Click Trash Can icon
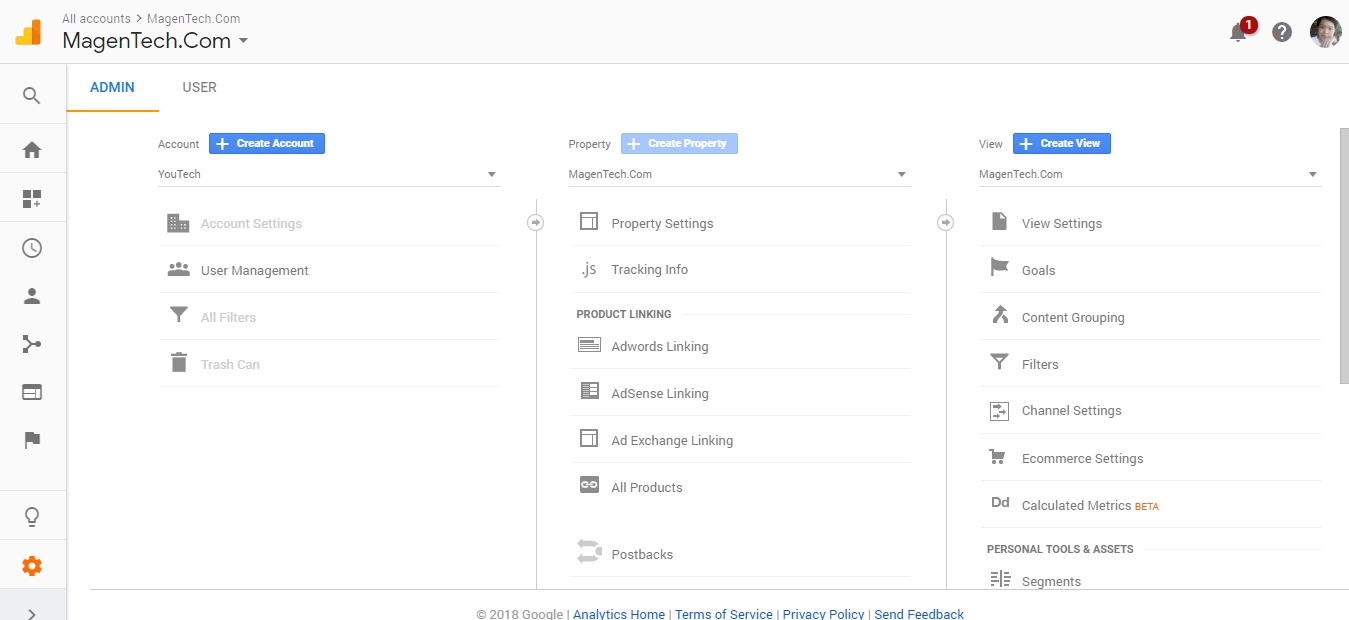This screenshot has width=1349, height=620. (x=178, y=363)
